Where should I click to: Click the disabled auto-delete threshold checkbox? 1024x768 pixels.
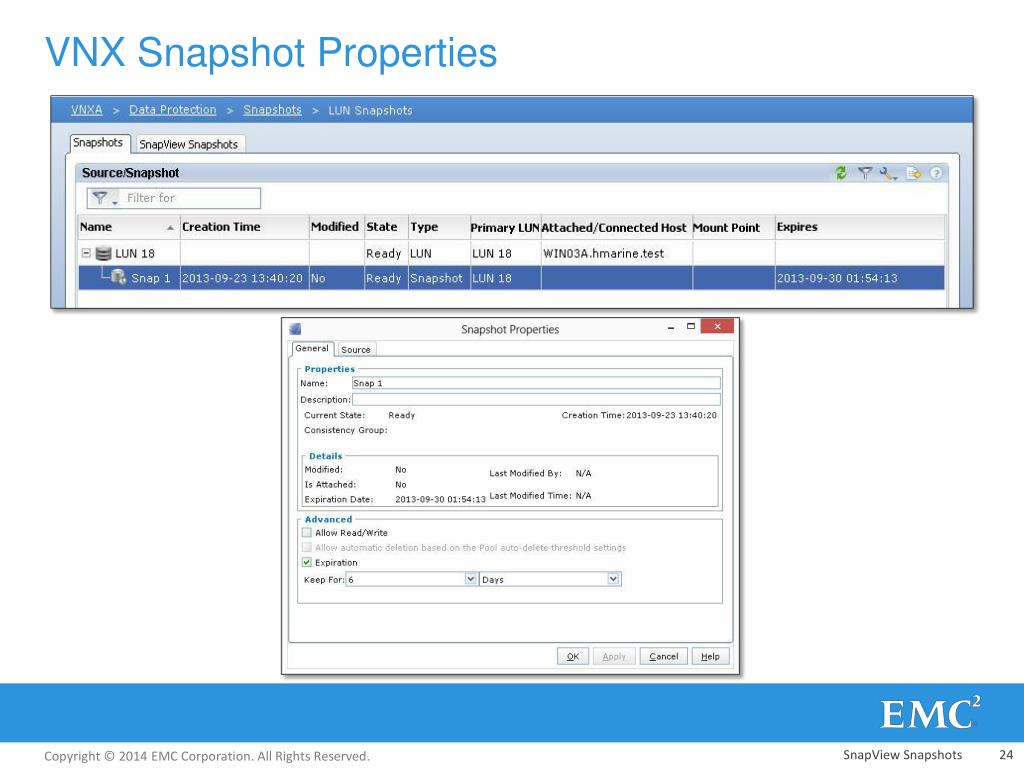pyautogui.click(x=307, y=547)
